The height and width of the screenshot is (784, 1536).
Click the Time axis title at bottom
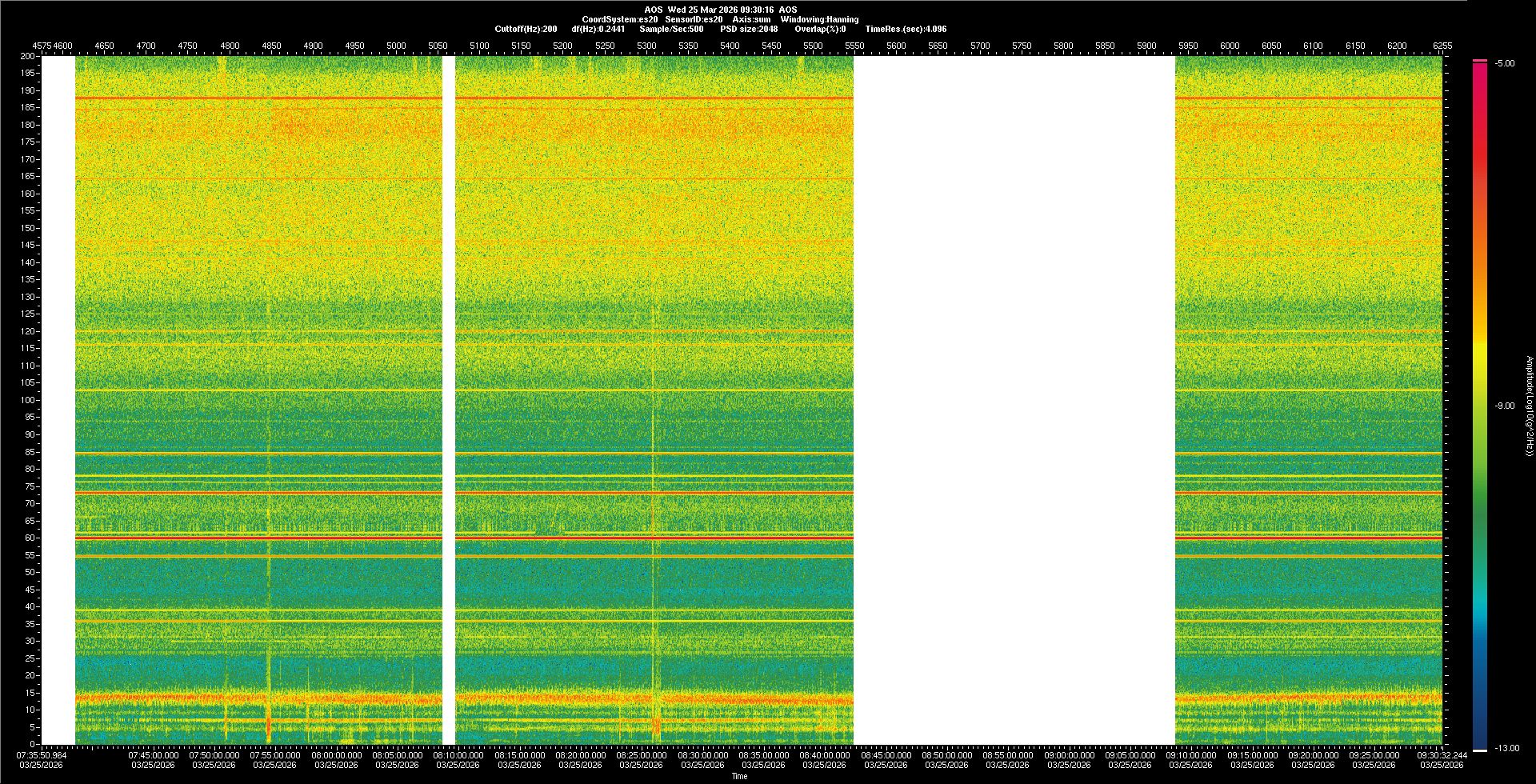(x=739, y=776)
